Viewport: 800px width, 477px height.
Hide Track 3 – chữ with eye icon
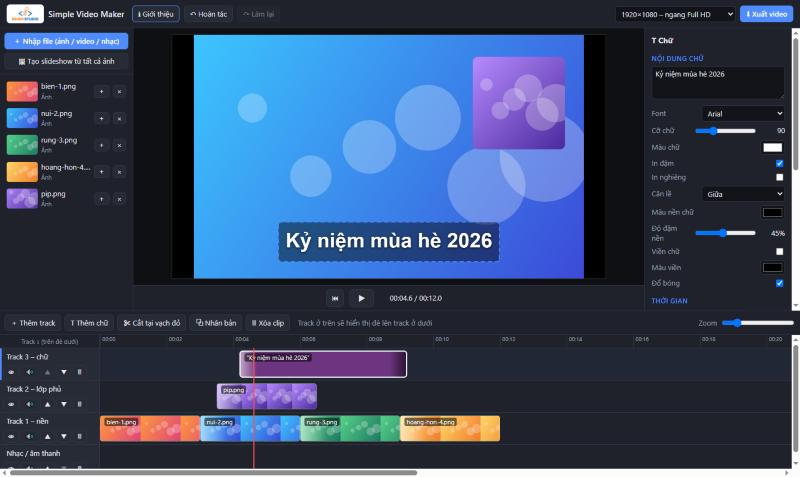click(x=11, y=372)
